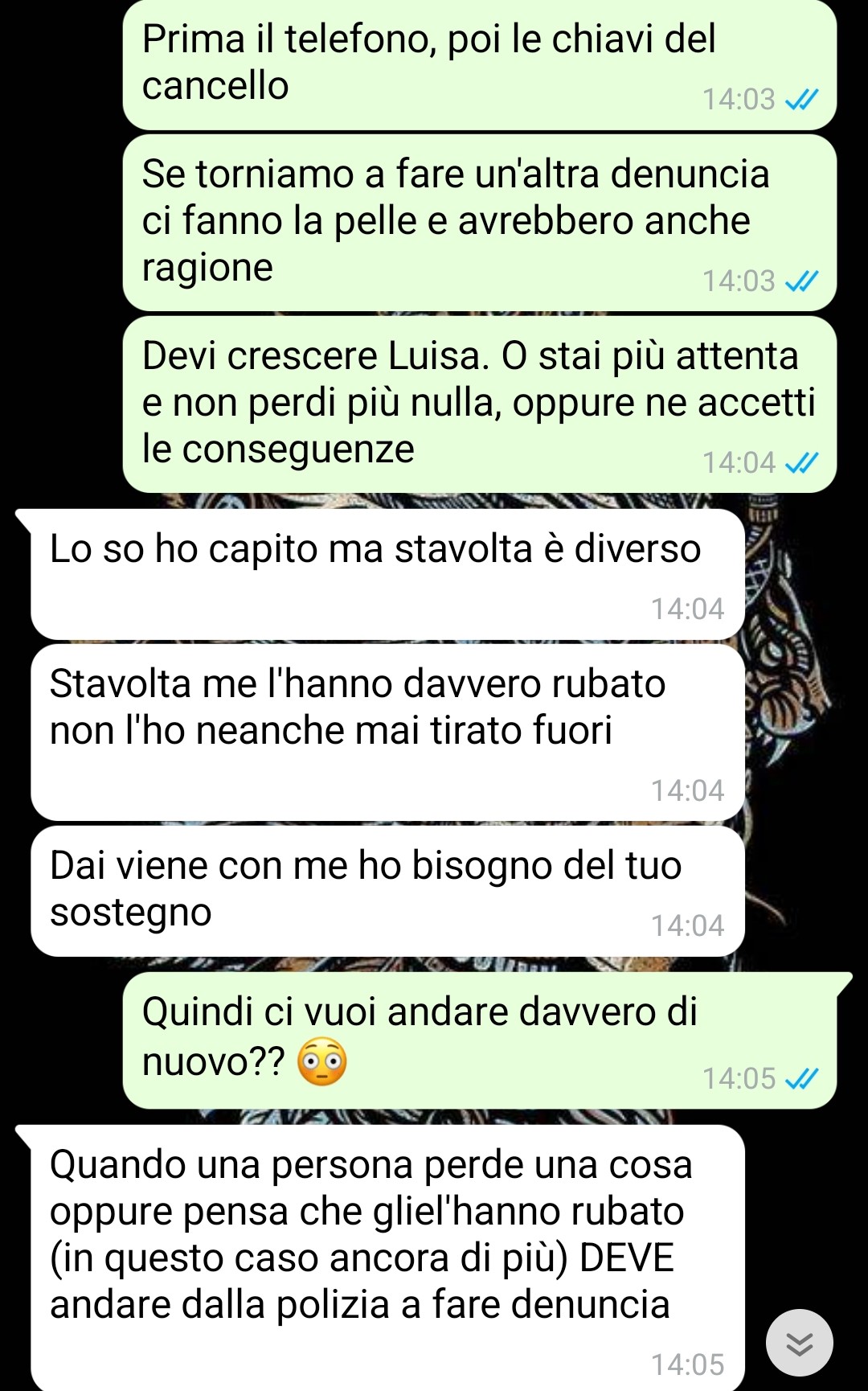Select the 'Devi crescere Luisa' message bubble
The height and width of the screenshot is (1391, 868).
[x=480, y=404]
